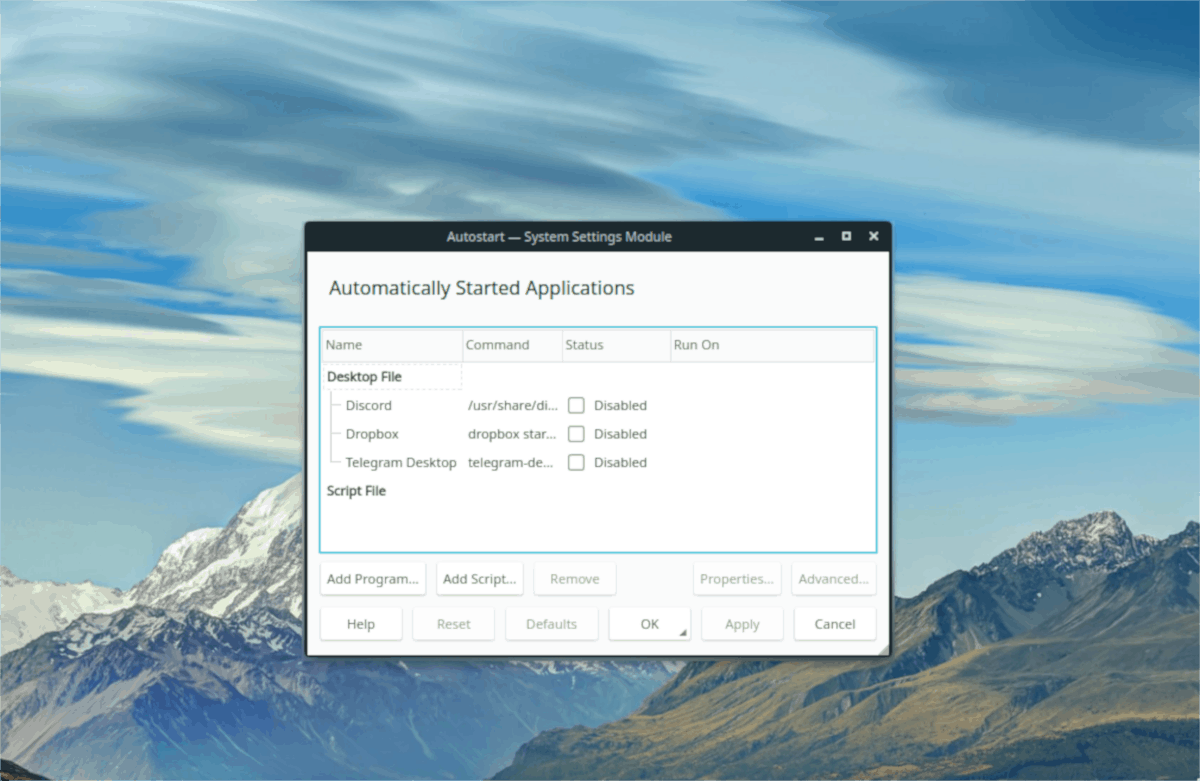This screenshot has width=1200, height=781.
Task: Toggle the Dropbox status checkbox
Action: tap(576, 434)
